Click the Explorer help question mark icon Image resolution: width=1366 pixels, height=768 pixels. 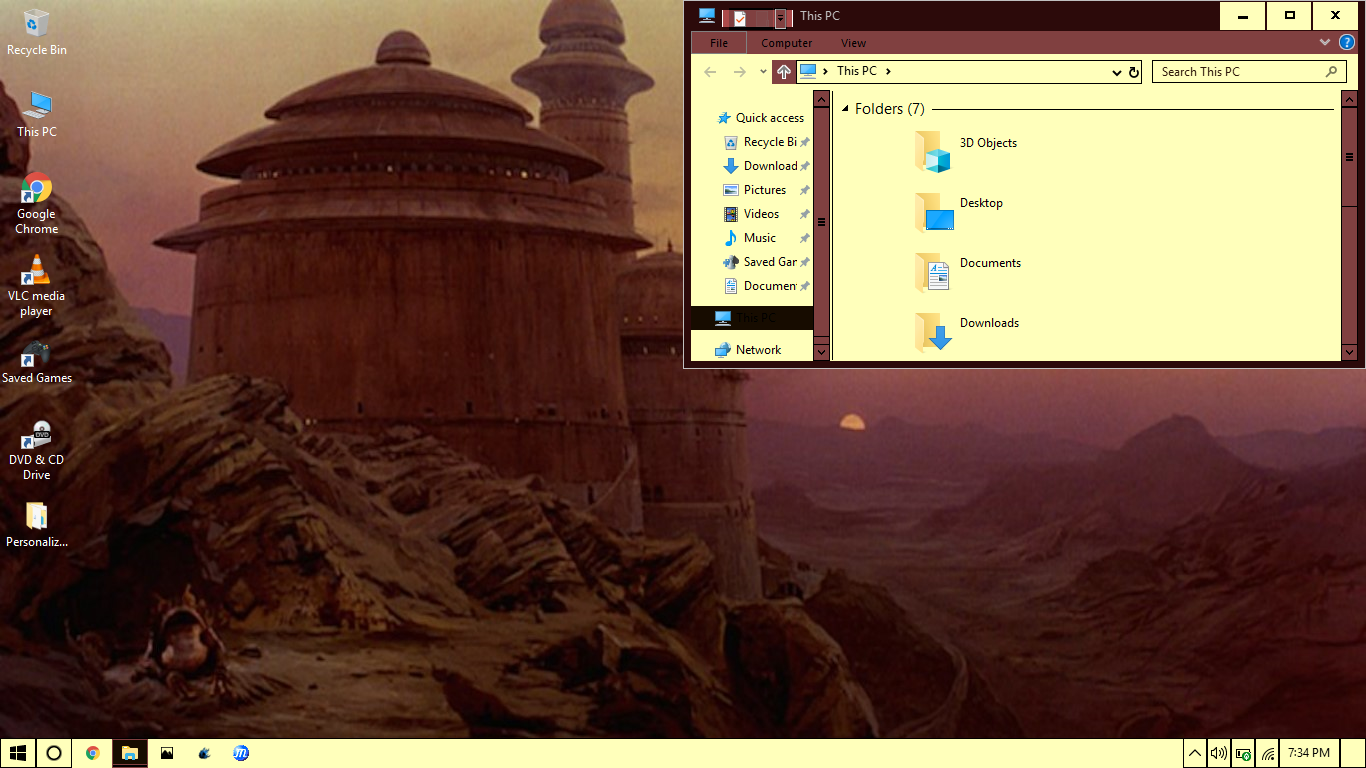pos(1346,43)
